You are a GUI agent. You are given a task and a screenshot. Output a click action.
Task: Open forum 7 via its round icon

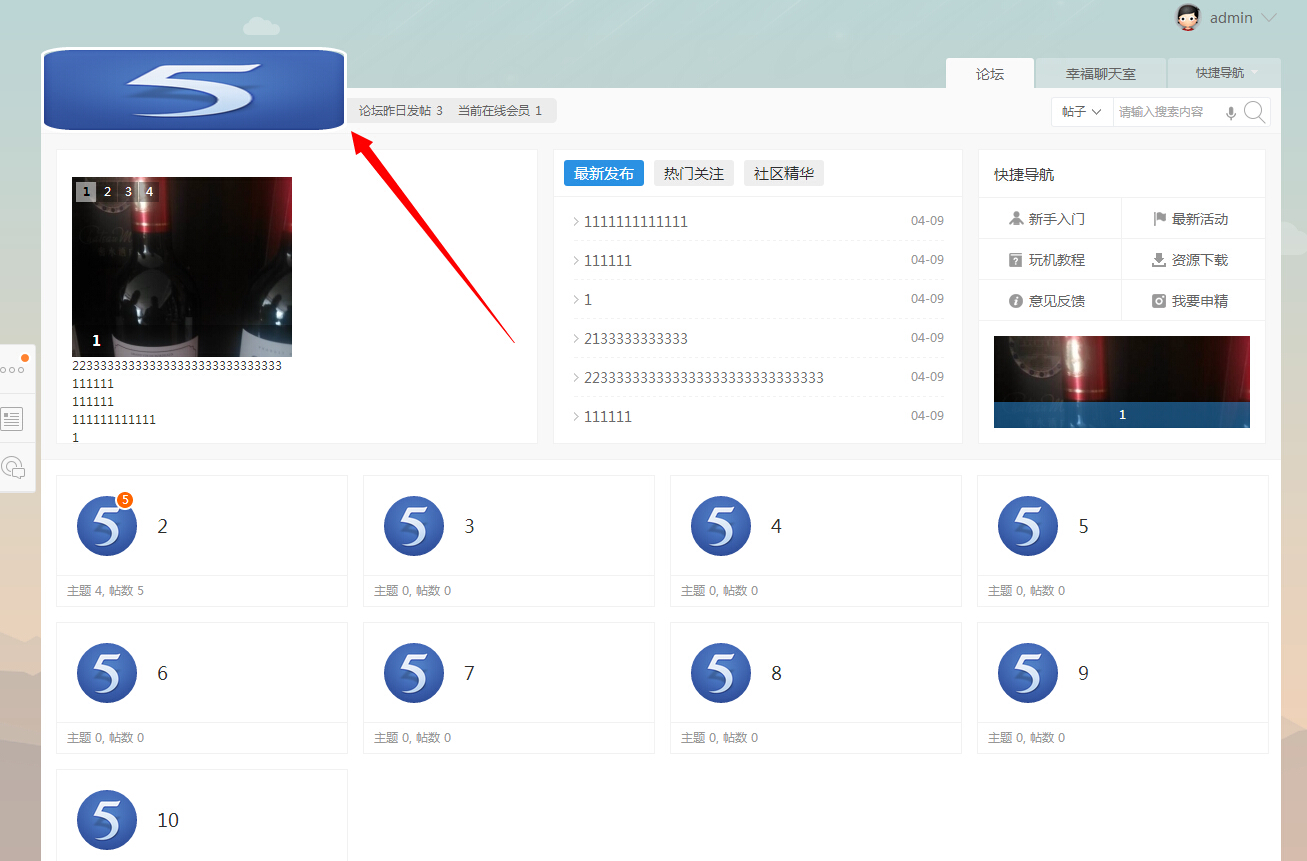[x=414, y=673]
